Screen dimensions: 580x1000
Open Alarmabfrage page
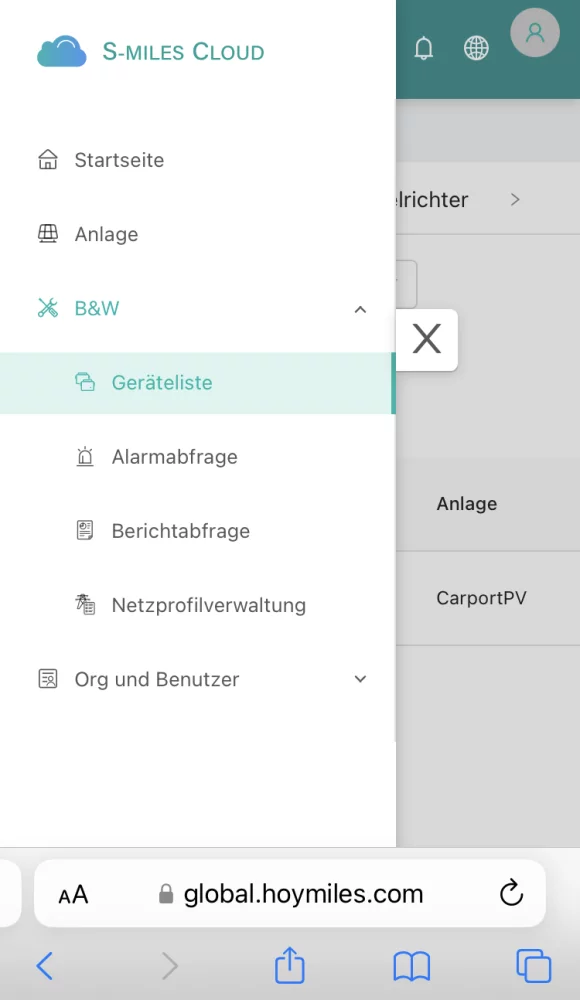[198, 457]
